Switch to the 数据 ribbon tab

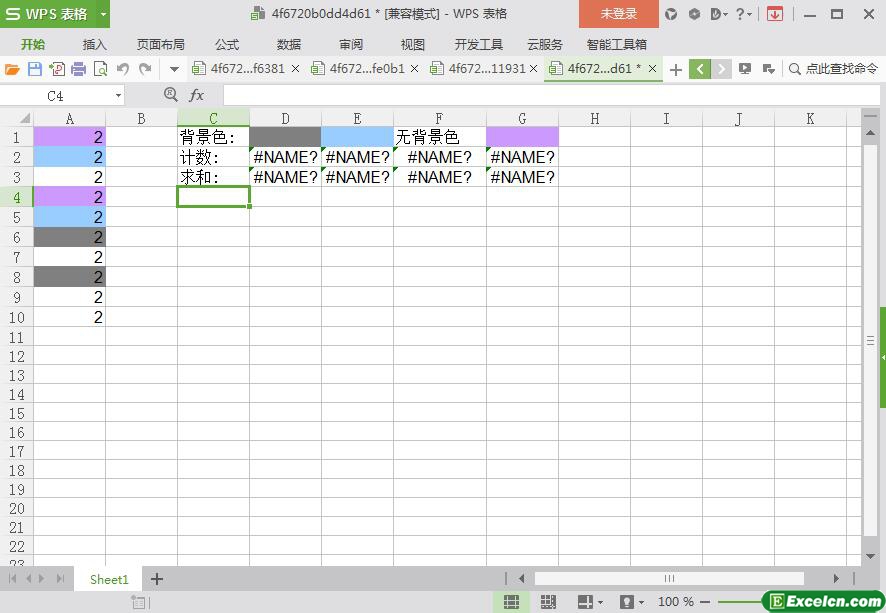point(289,44)
